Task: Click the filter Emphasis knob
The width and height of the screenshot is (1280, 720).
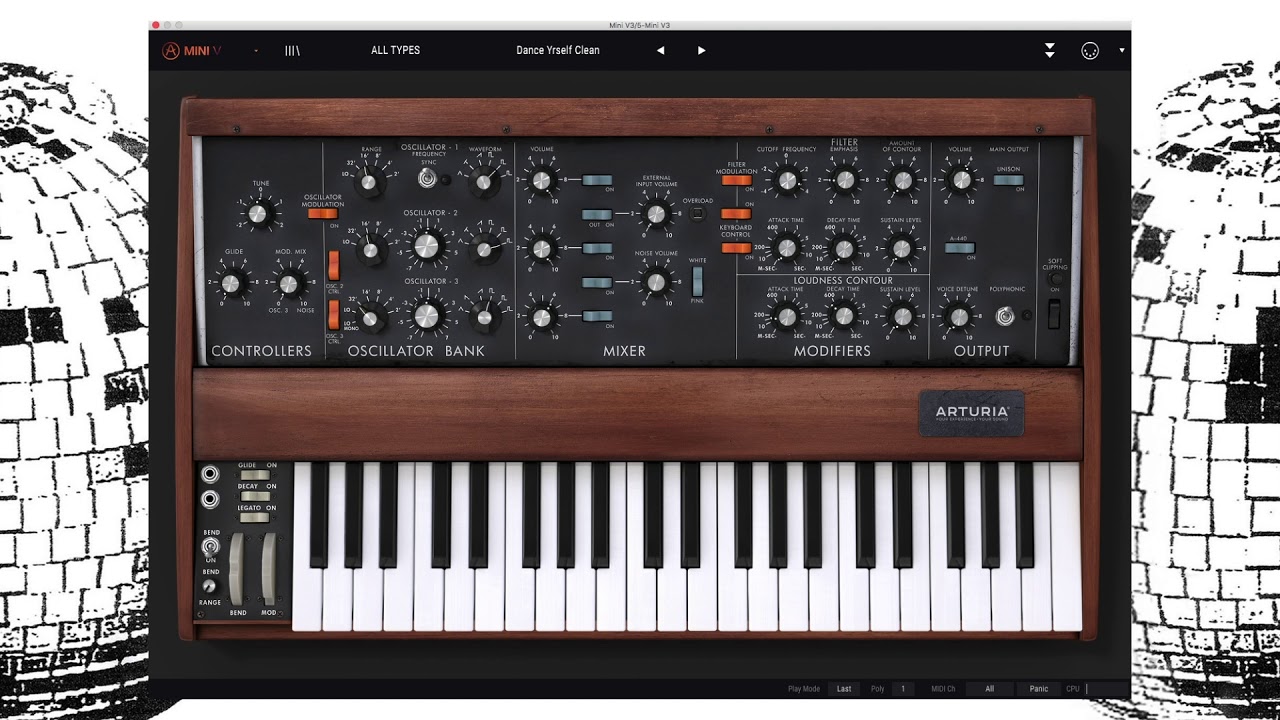Action: pyautogui.click(x=845, y=181)
